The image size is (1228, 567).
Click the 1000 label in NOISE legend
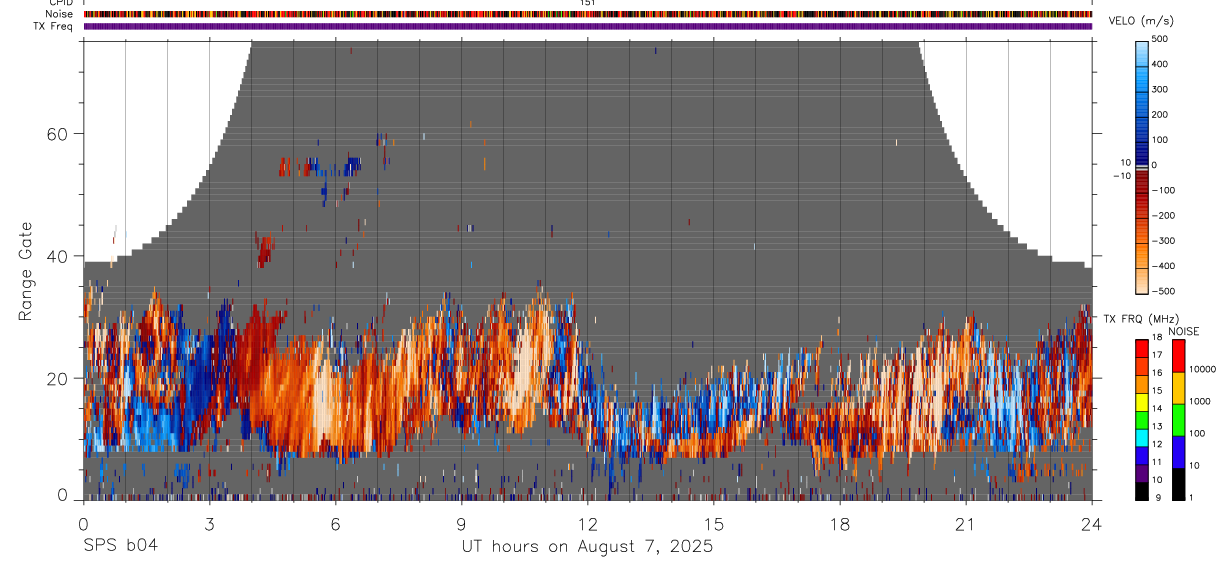pyautogui.click(x=1201, y=401)
